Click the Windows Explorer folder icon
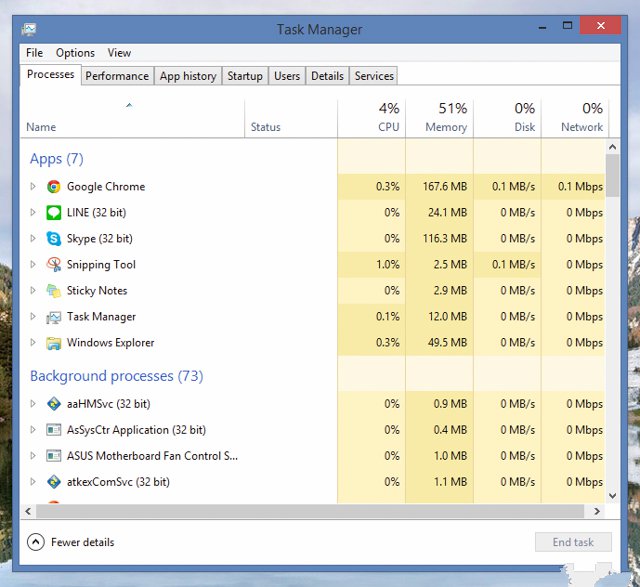Viewport: 640px width, 587px height. 53,343
